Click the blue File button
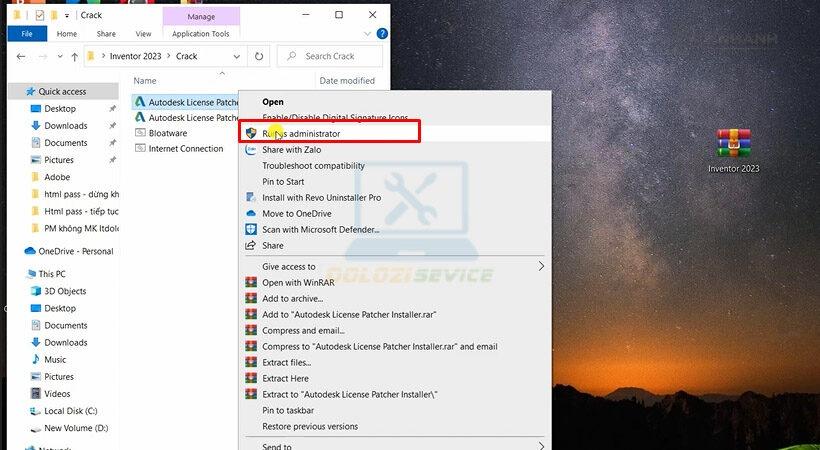The width and height of the screenshot is (820, 450). [27, 34]
